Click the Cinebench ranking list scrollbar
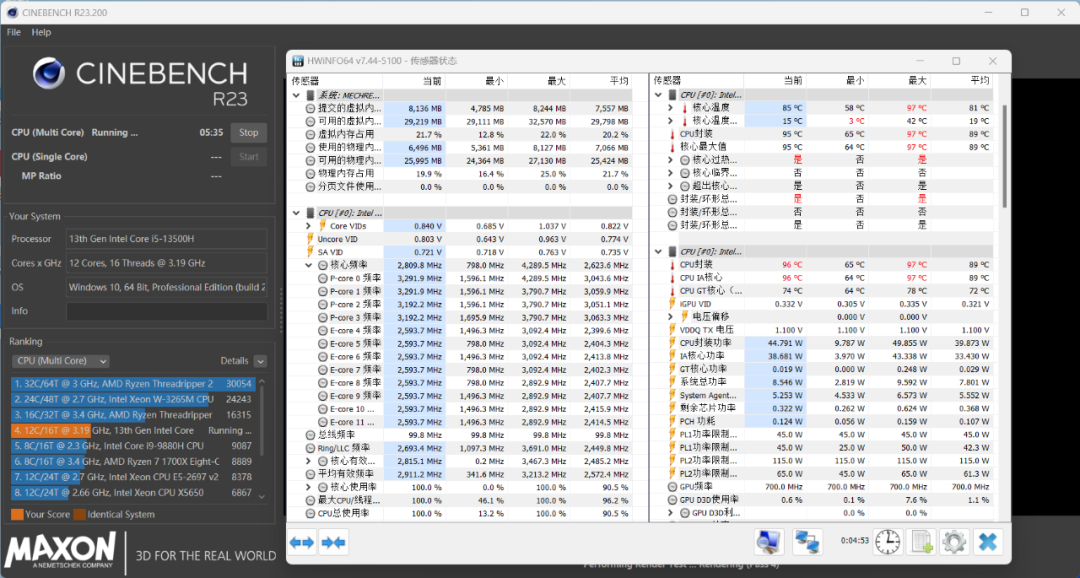The image size is (1080, 578). 262,438
